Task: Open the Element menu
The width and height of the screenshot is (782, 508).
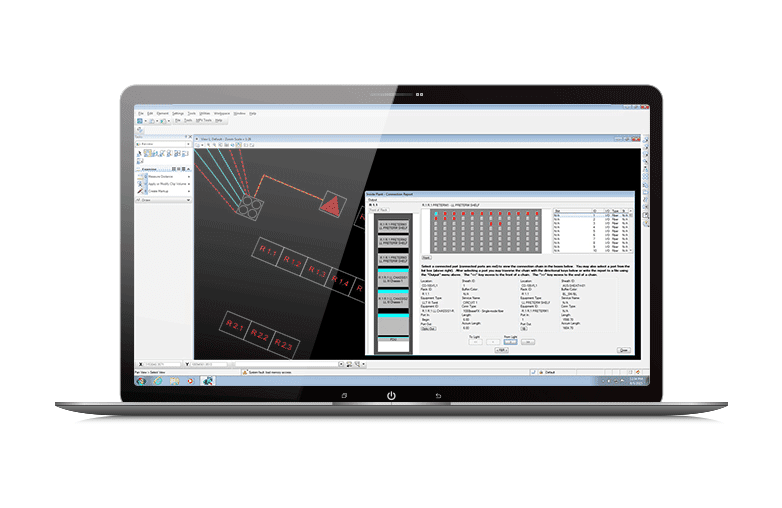Action: (161, 113)
